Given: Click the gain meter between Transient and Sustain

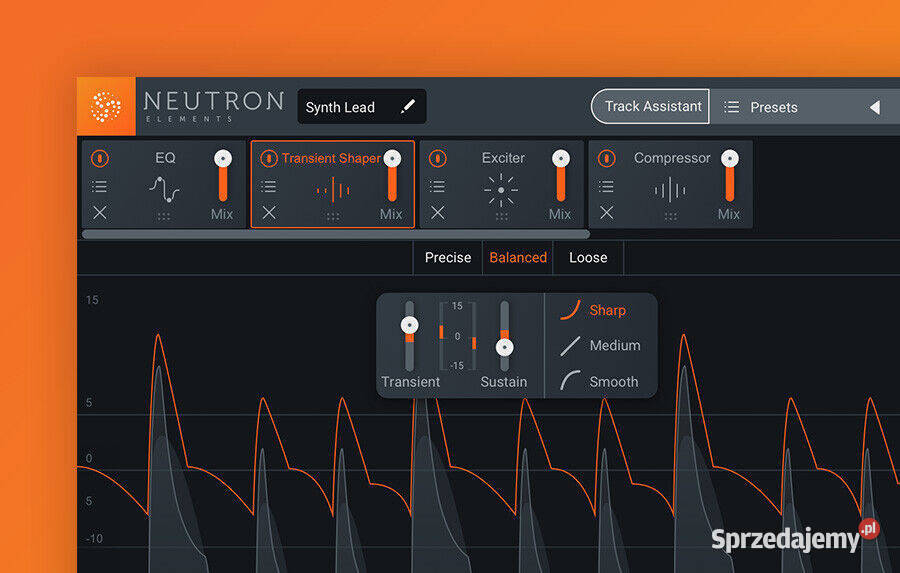Looking at the screenshot, I should (457, 336).
